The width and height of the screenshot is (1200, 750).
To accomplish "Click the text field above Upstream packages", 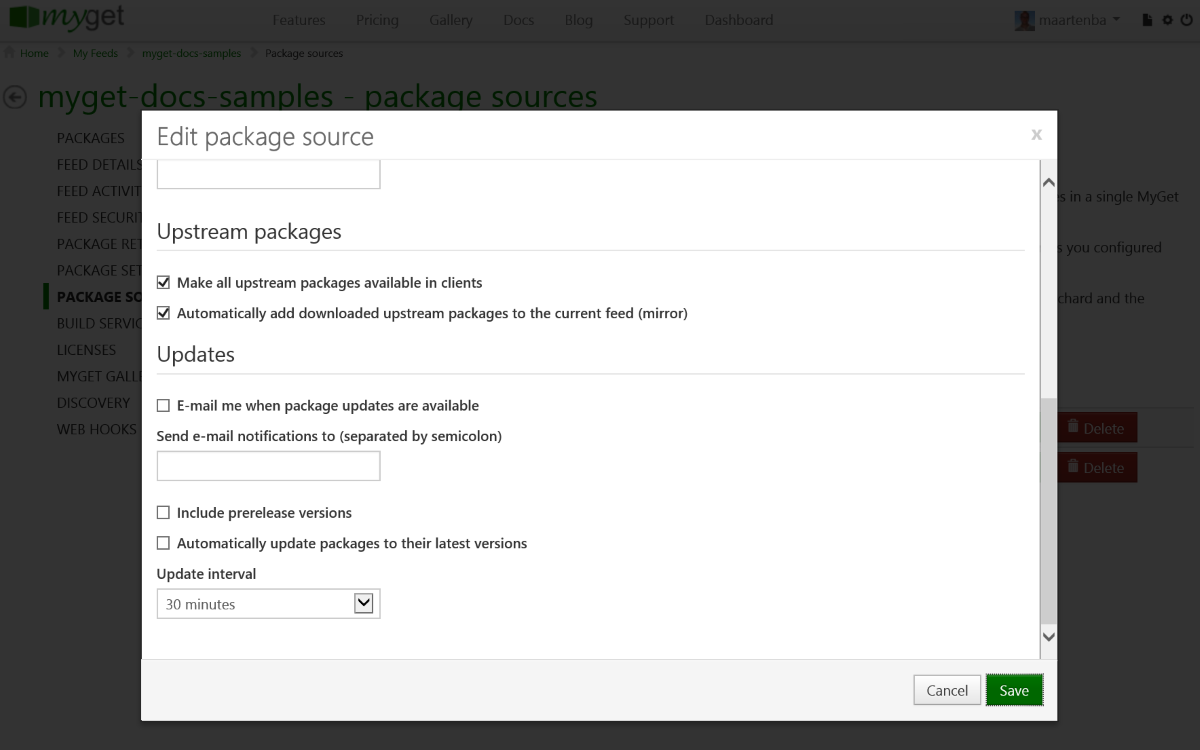I will [269, 174].
